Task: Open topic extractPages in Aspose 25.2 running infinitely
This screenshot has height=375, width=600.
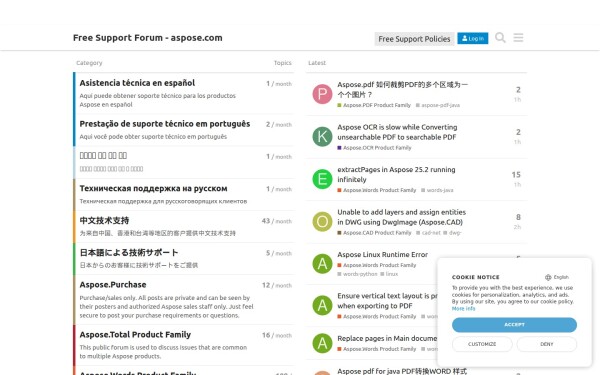Action: point(396,174)
